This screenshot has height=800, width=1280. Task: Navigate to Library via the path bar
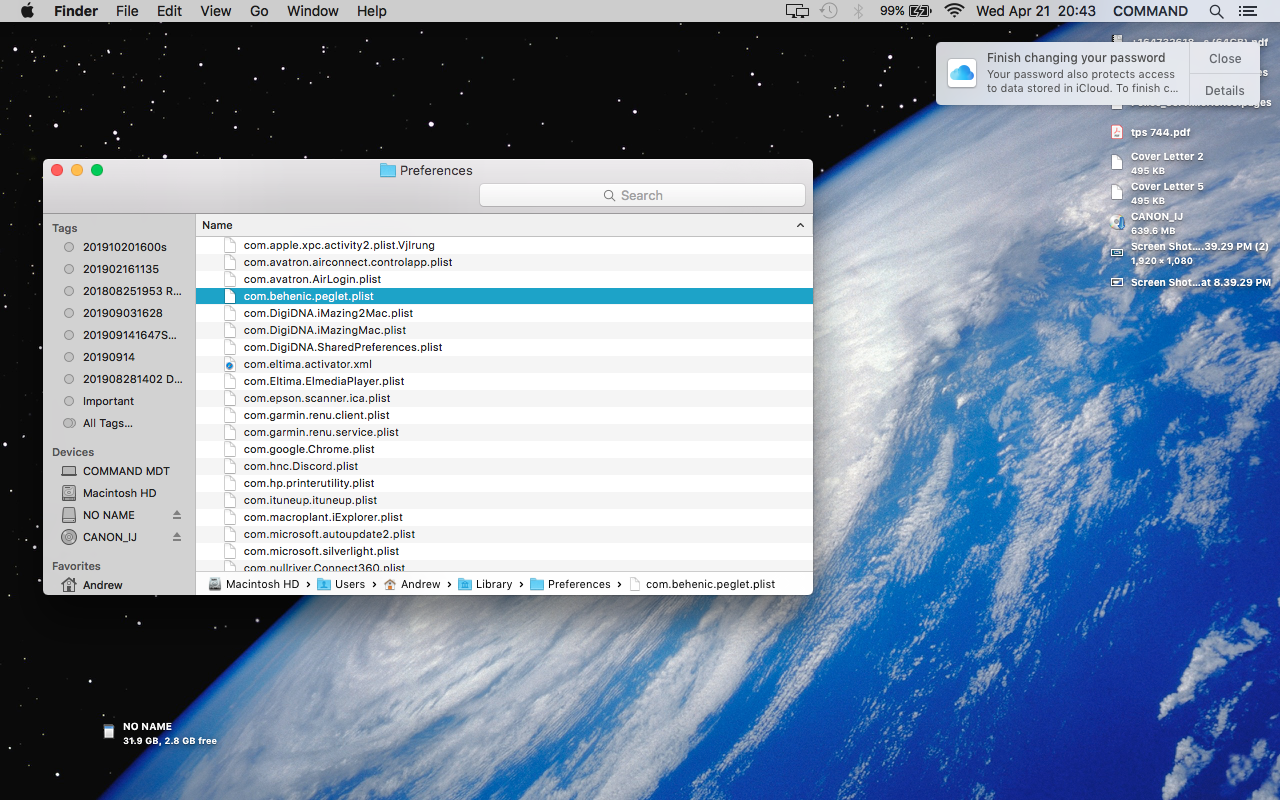[x=493, y=583]
